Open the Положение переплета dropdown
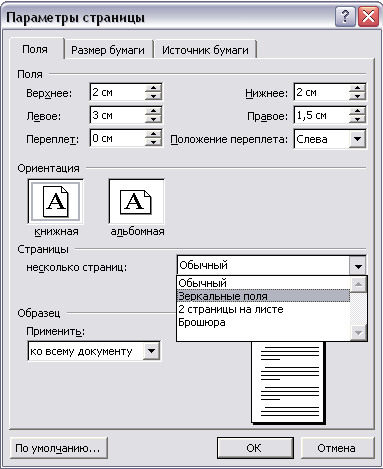383x469 pixels. (357, 139)
